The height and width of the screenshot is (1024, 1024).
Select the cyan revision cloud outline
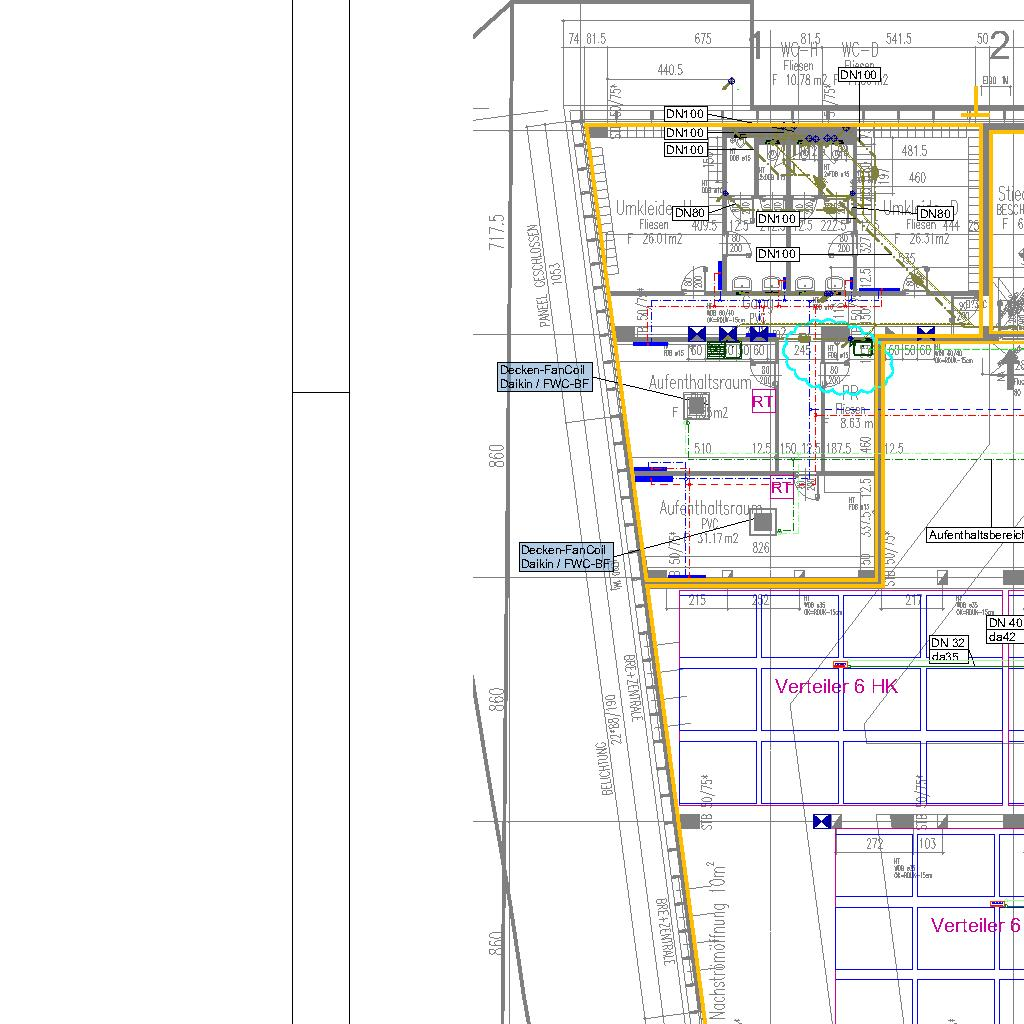pyautogui.click(x=838, y=357)
